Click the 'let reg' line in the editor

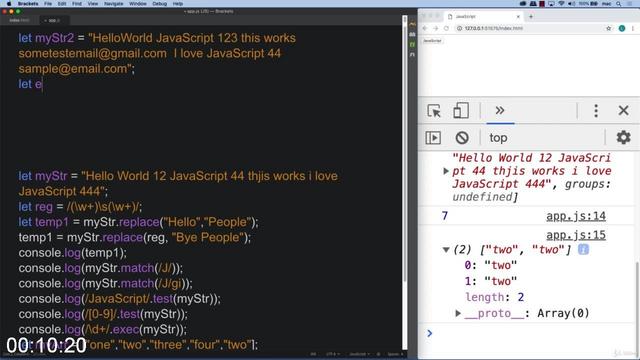tap(80, 207)
